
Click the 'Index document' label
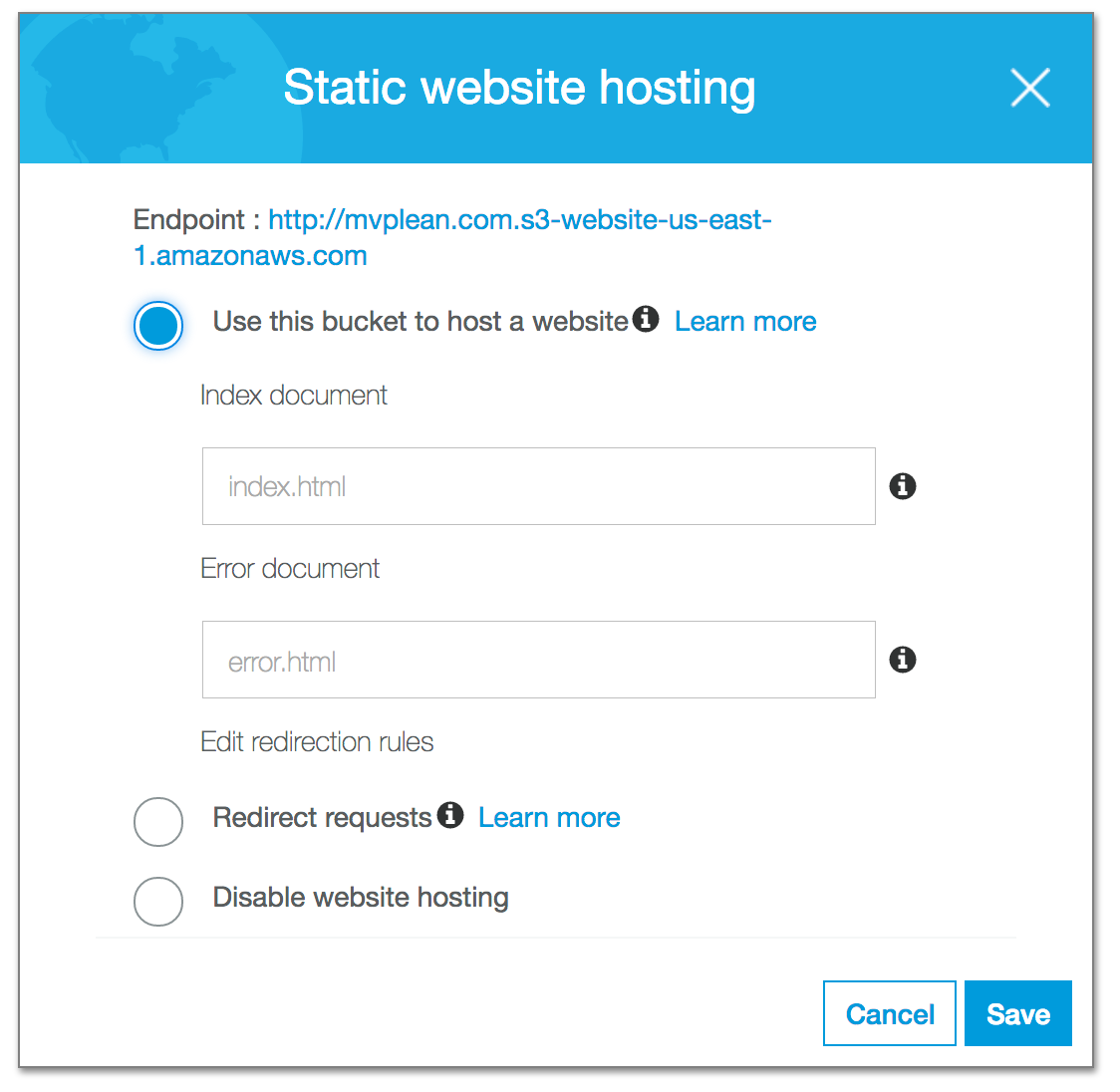[294, 395]
